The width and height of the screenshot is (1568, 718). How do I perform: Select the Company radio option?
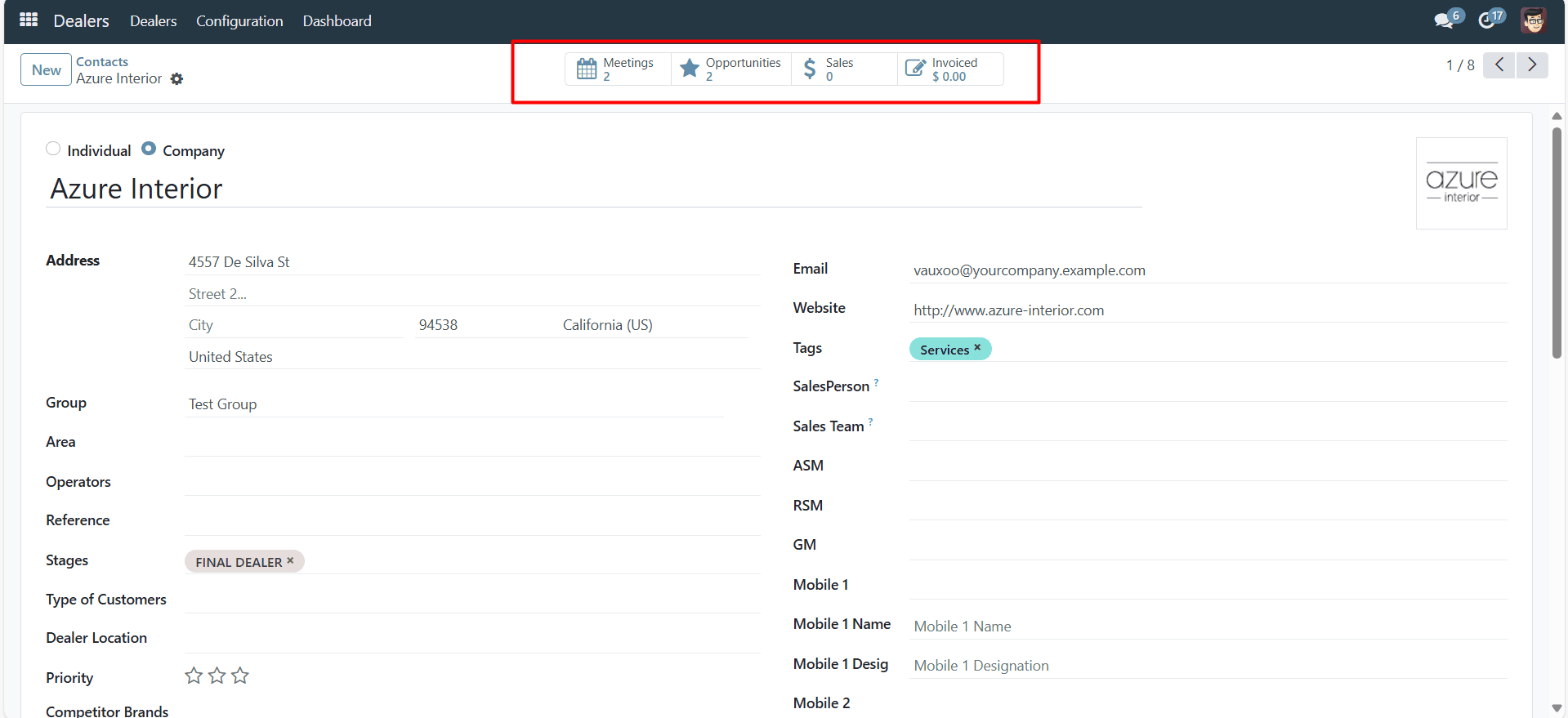coord(149,149)
